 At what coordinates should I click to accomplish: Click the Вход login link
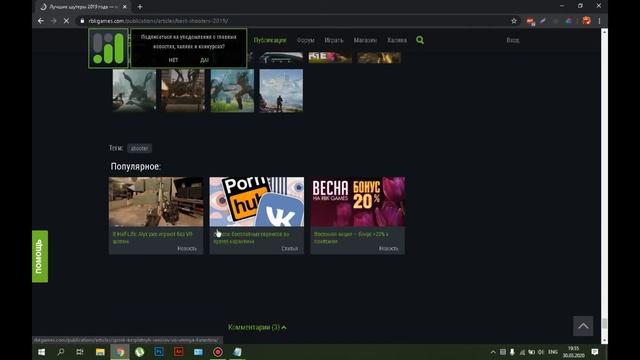click(x=513, y=40)
